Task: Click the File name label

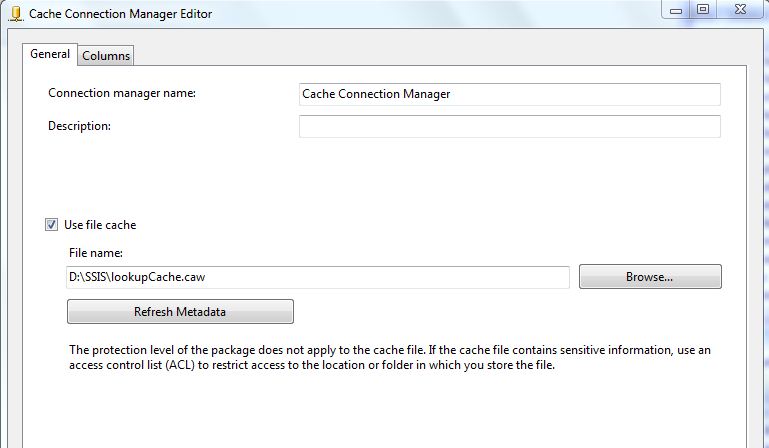Action: pyautogui.click(x=95, y=254)
